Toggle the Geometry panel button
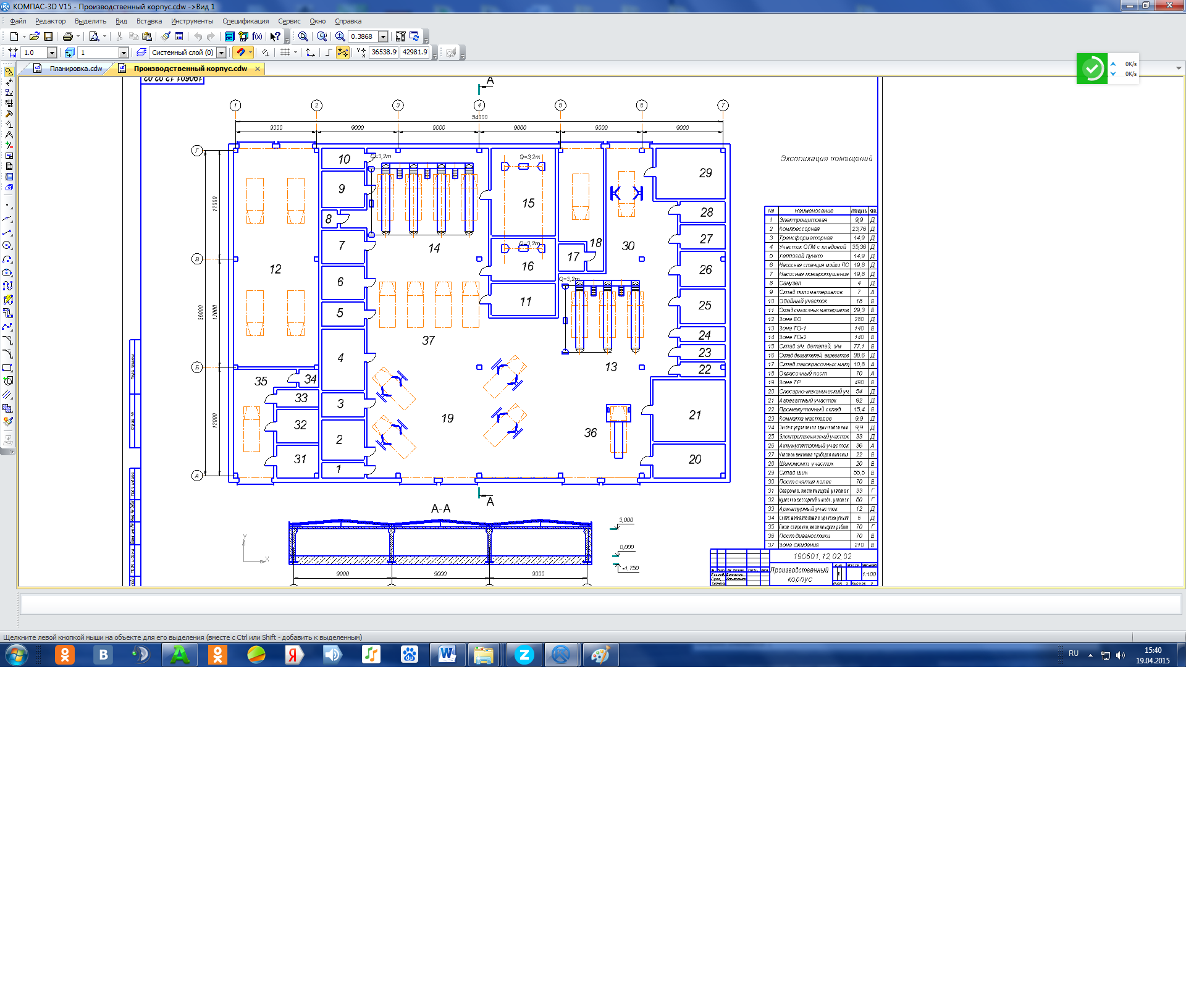The image size is (1186, 1008). 9,72
